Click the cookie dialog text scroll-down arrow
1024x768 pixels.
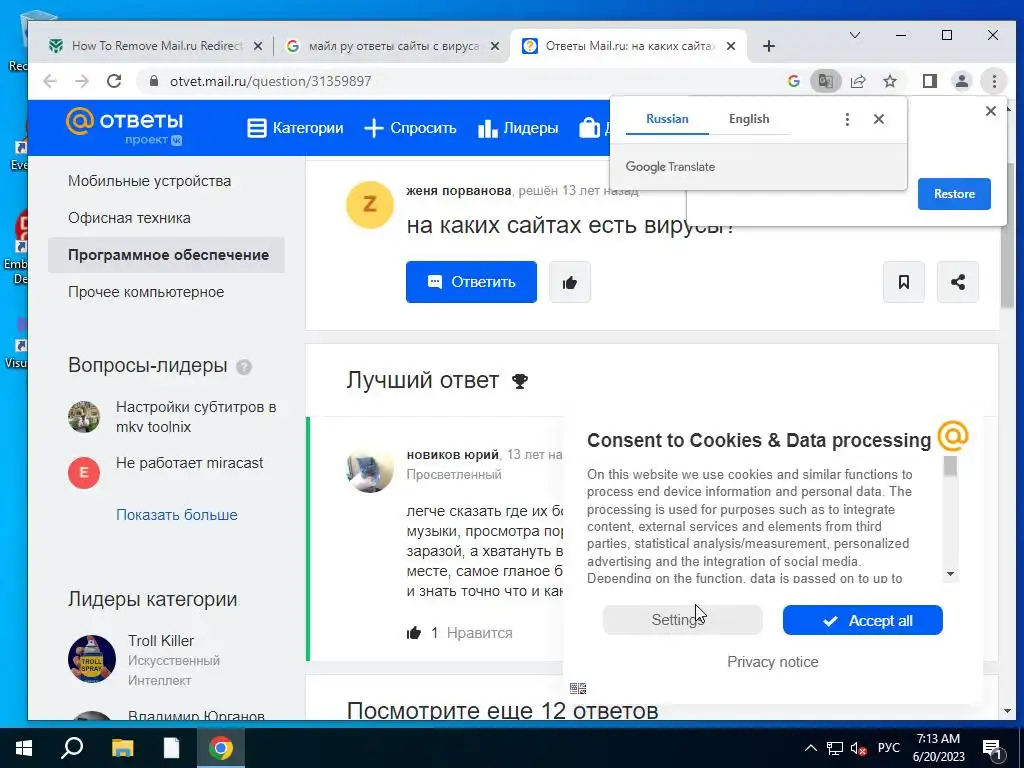[x=950, y=574]
